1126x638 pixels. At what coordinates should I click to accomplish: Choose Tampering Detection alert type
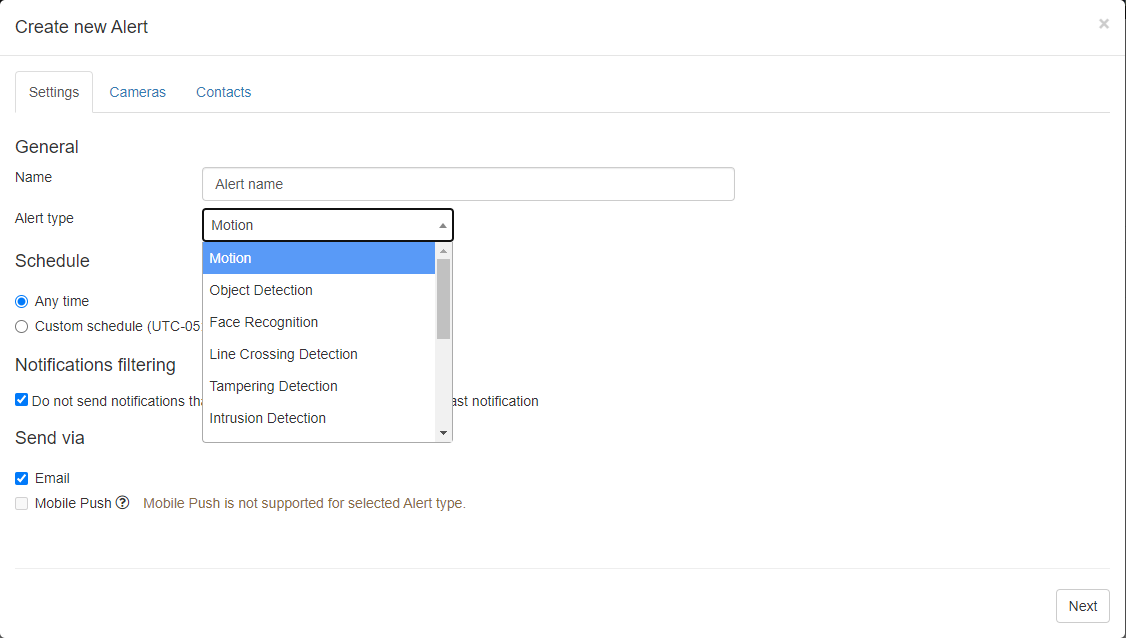(x=319, y=386)
